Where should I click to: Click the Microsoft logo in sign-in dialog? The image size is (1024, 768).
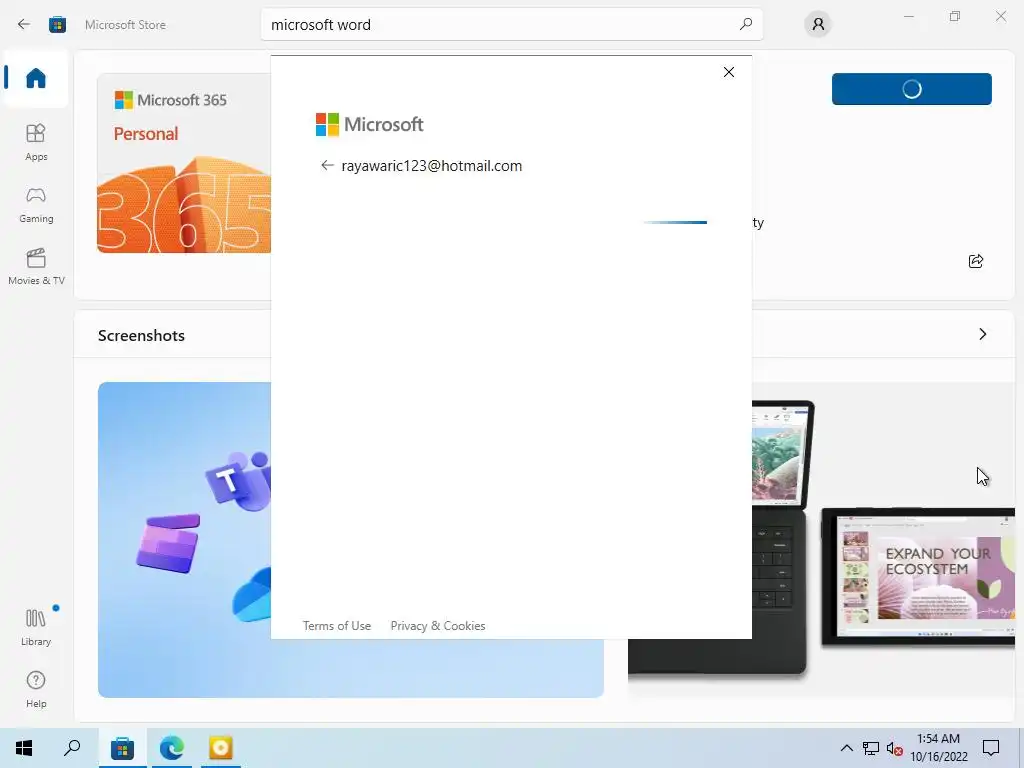point(370,124)
